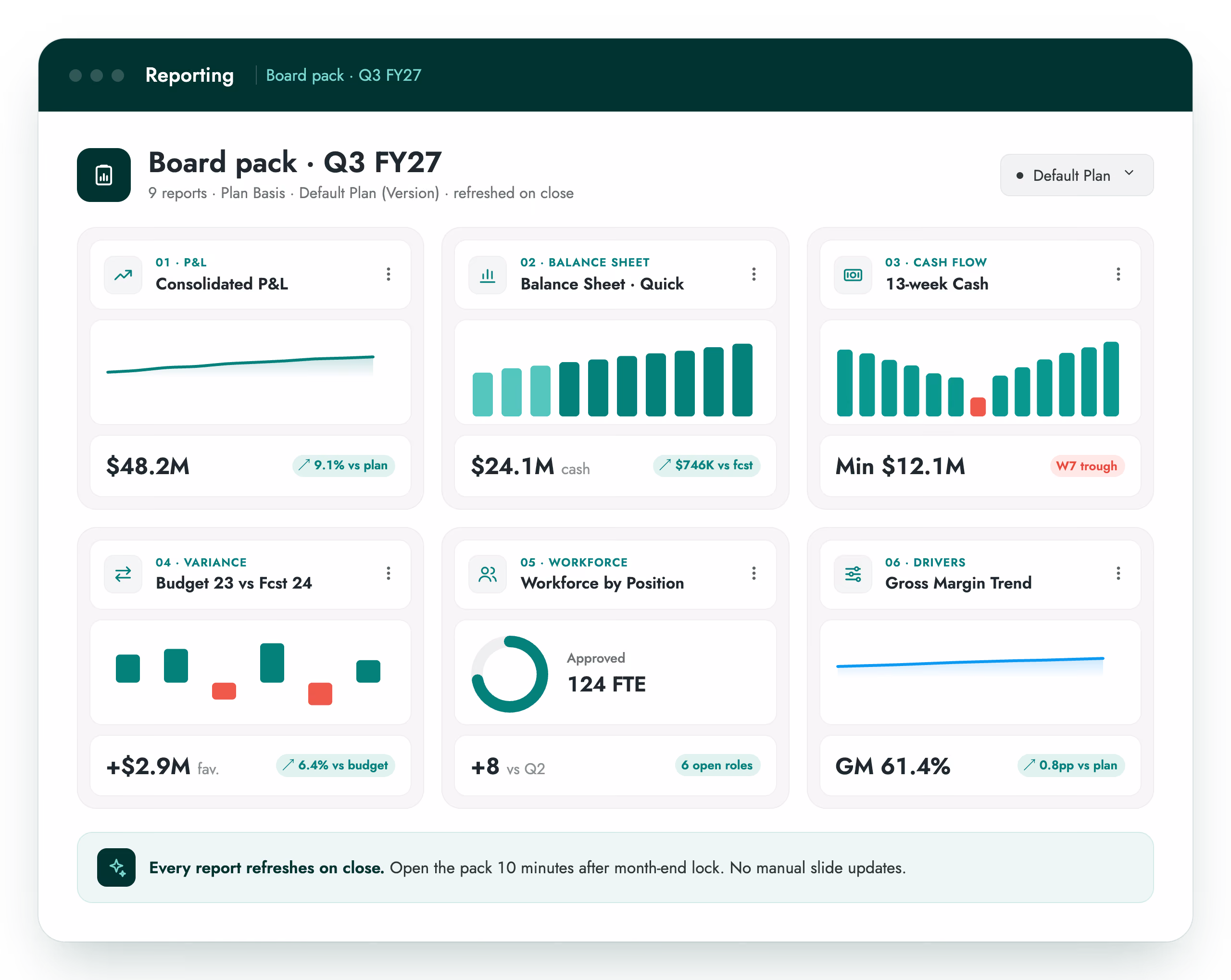Click the 0.8pp vs plan badge
1231x980 pixels.
click(x=1070, y=765)
